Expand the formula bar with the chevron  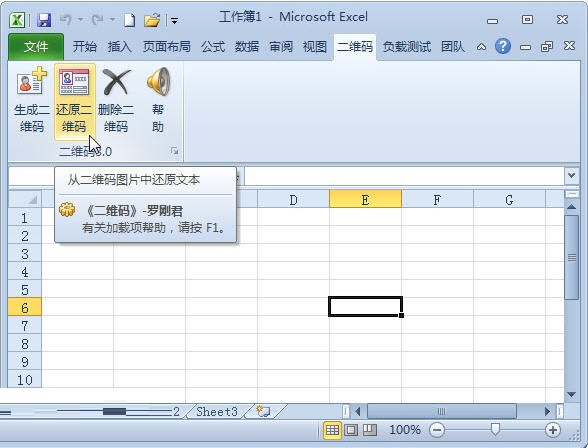tap(571, 175)
